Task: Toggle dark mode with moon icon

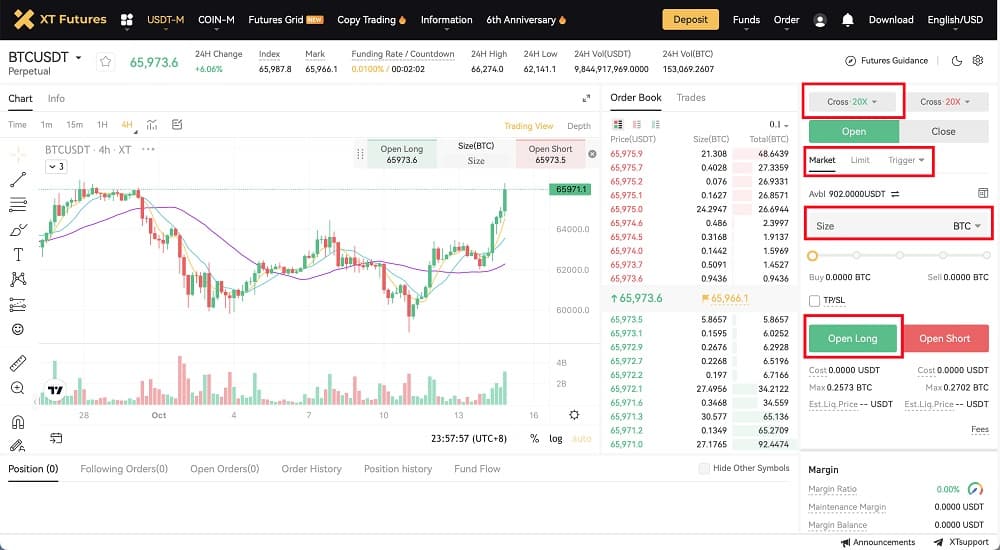Action: [957, 61]
